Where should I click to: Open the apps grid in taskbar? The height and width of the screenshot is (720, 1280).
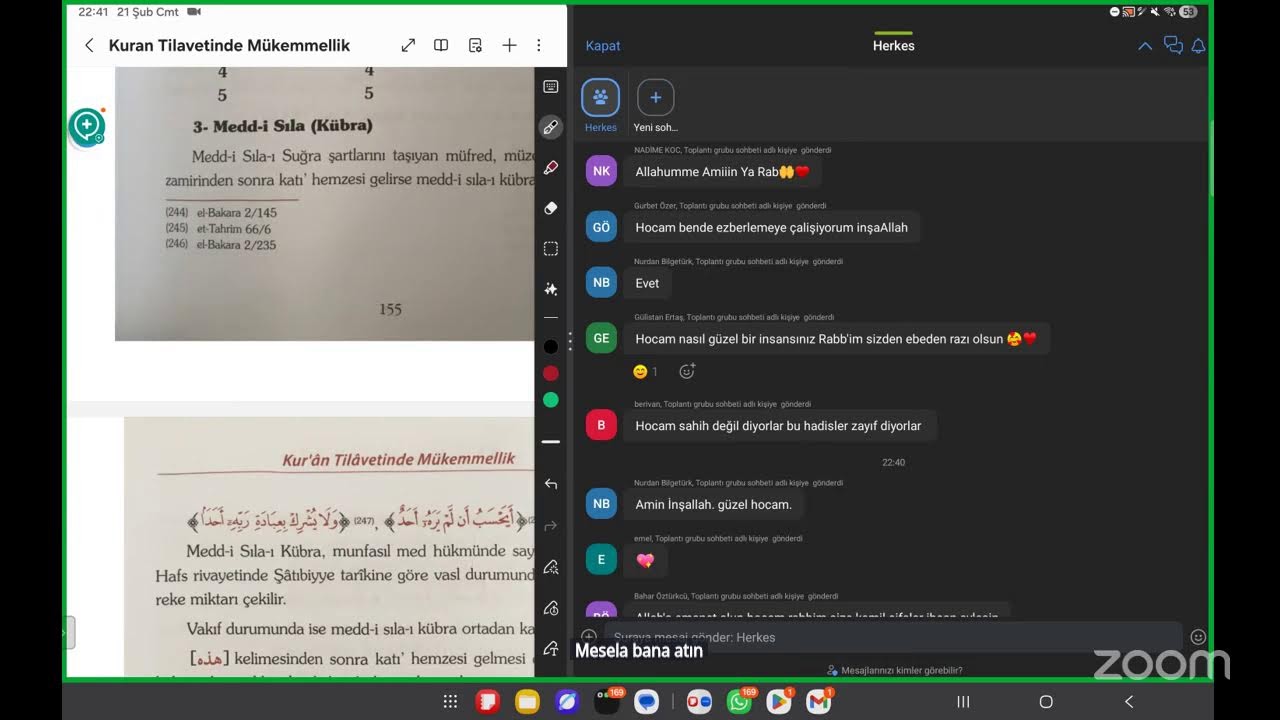[x=450, y=702]
